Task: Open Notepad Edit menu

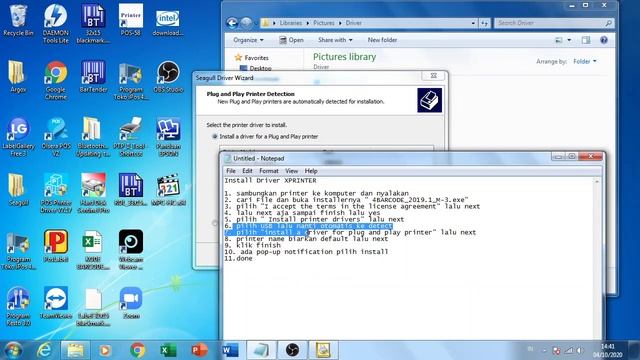Action: pos(247,171)
